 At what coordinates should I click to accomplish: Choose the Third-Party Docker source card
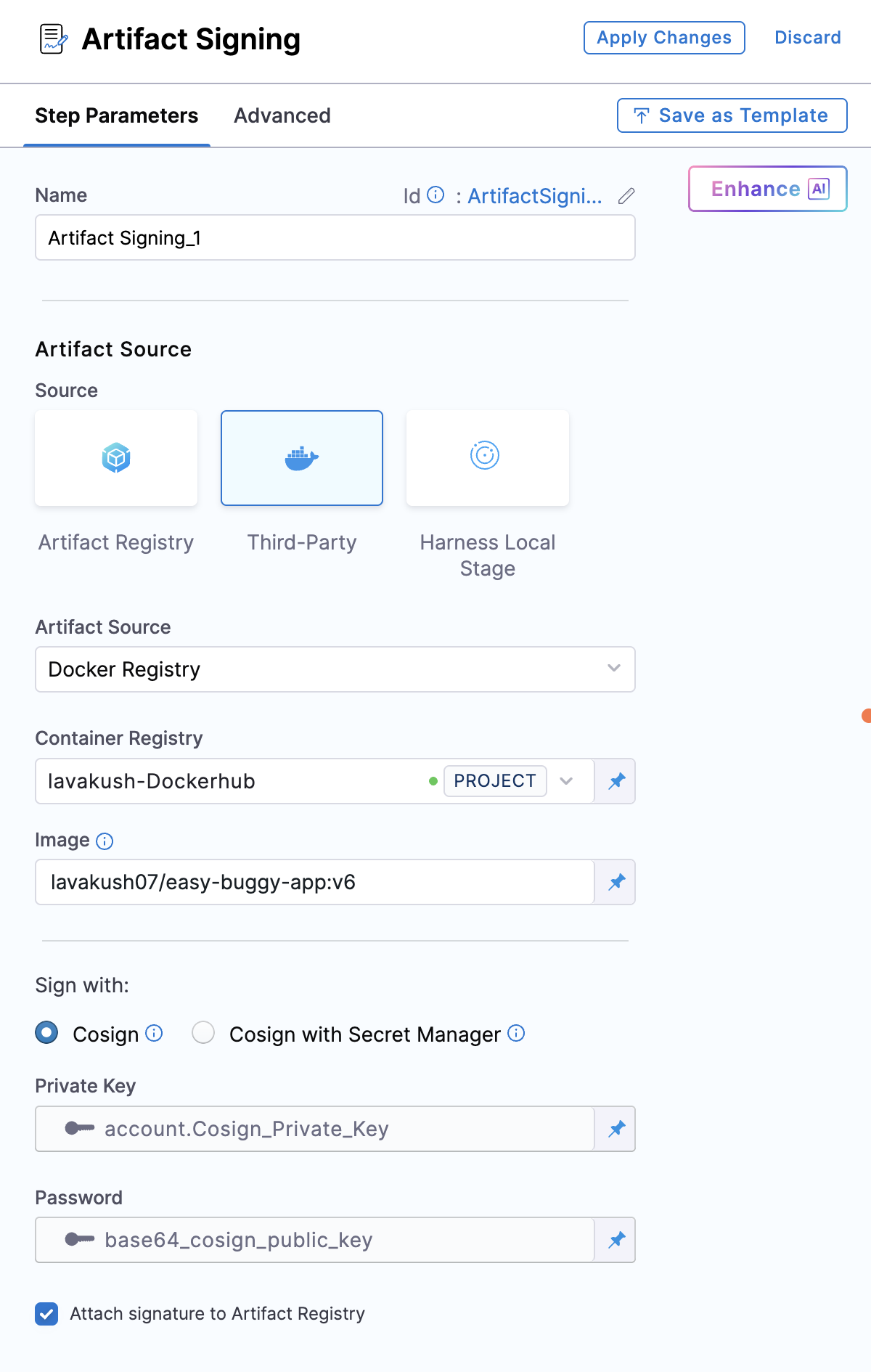(302, 458)
